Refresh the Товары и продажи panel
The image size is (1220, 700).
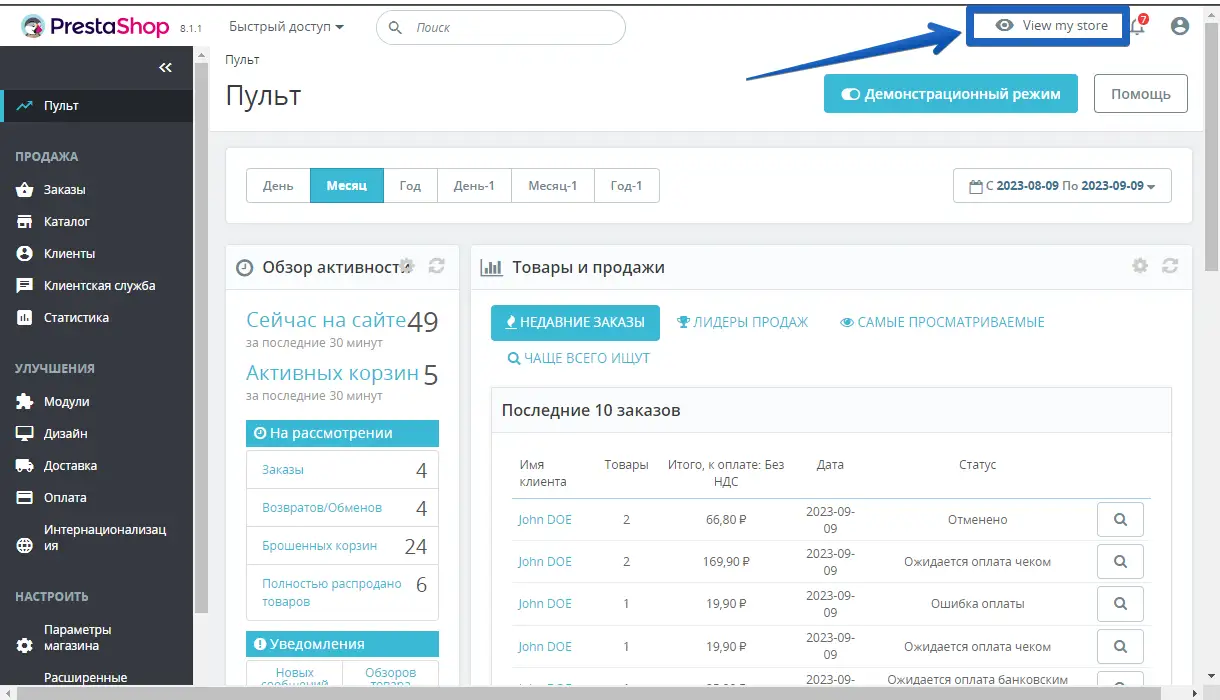pyautogui.click(x=1170, y=266)
